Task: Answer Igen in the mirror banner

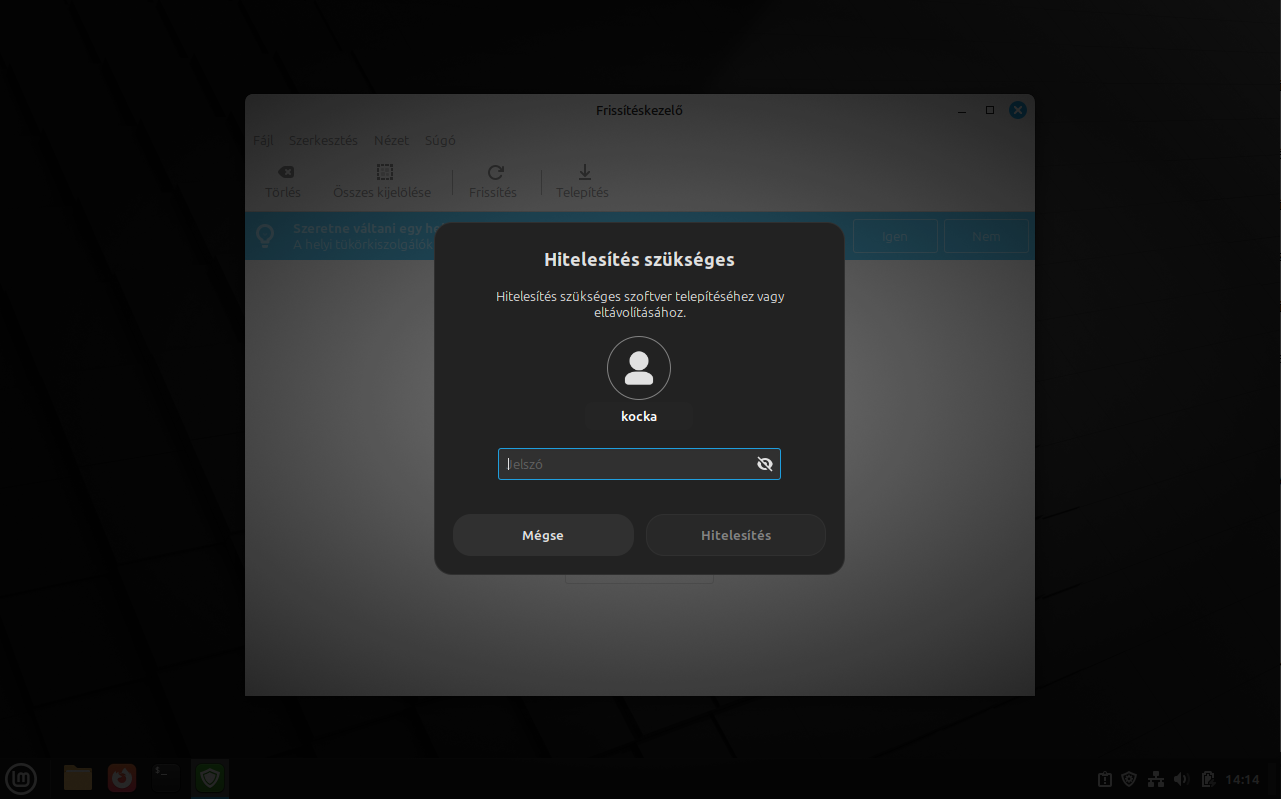Action: (x=895, y=236)
